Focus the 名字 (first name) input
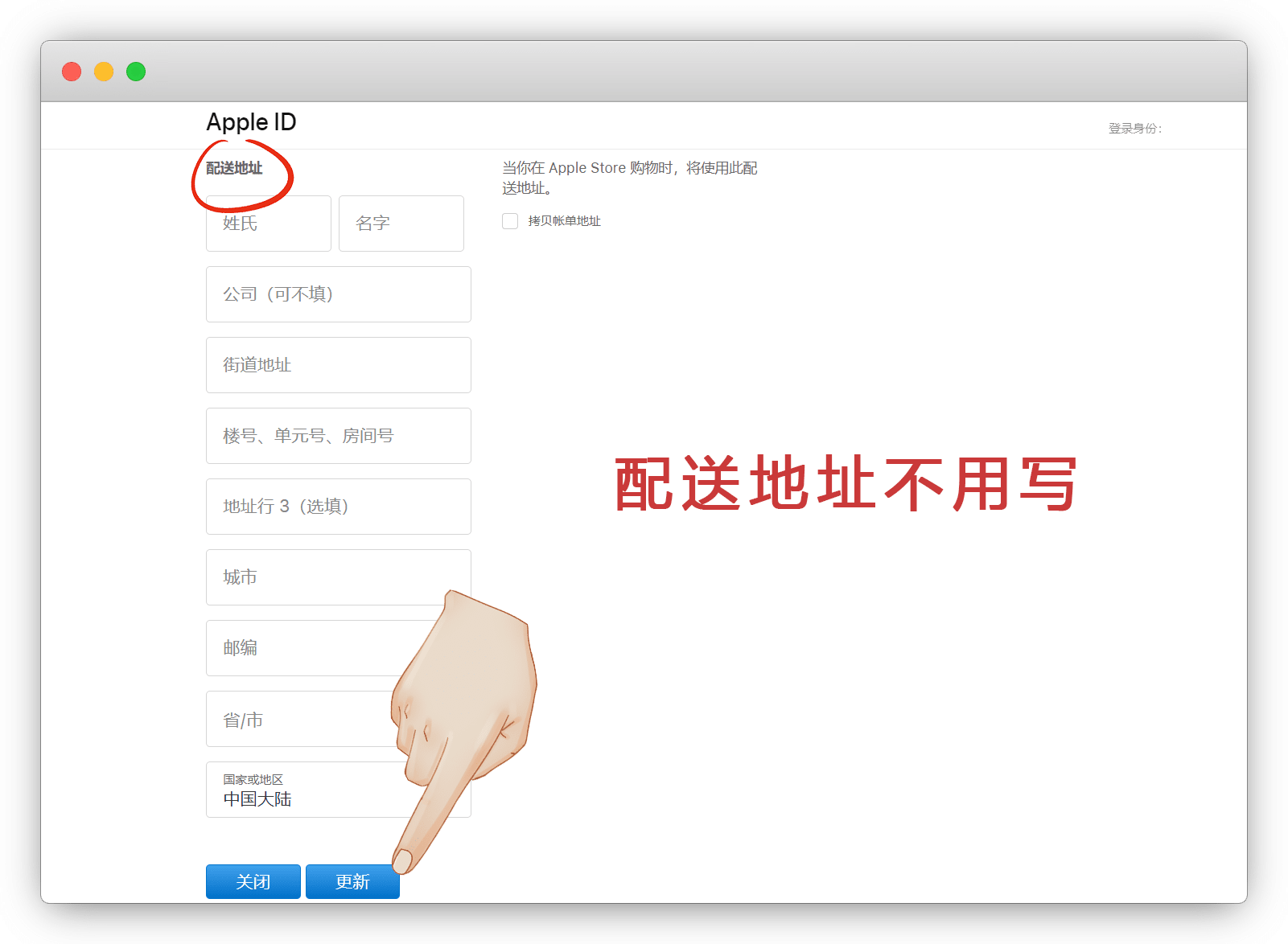 pos(401,224)
